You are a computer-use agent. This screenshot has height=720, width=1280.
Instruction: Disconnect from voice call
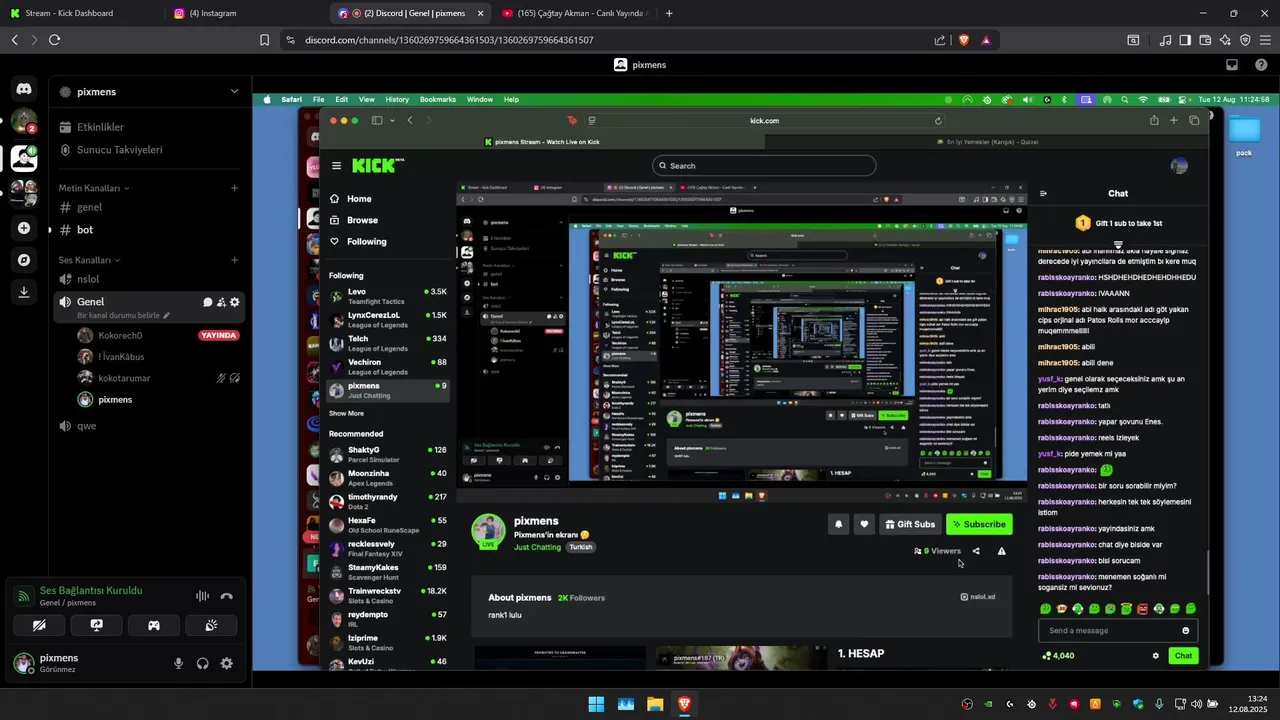coord(227,596)
